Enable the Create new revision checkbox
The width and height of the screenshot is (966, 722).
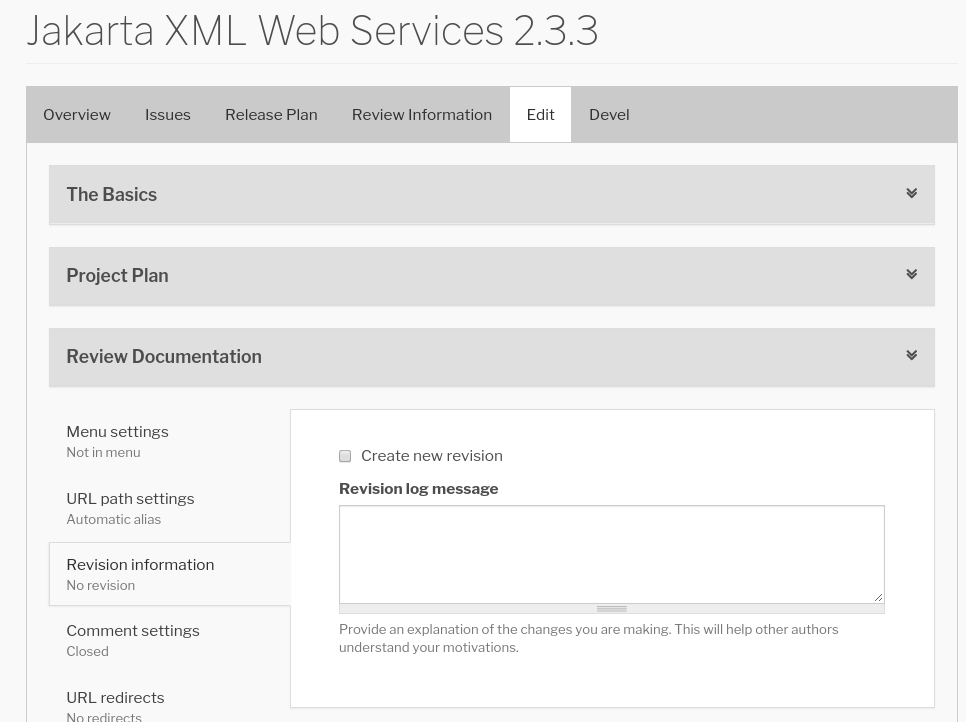[x=345, y=456]
